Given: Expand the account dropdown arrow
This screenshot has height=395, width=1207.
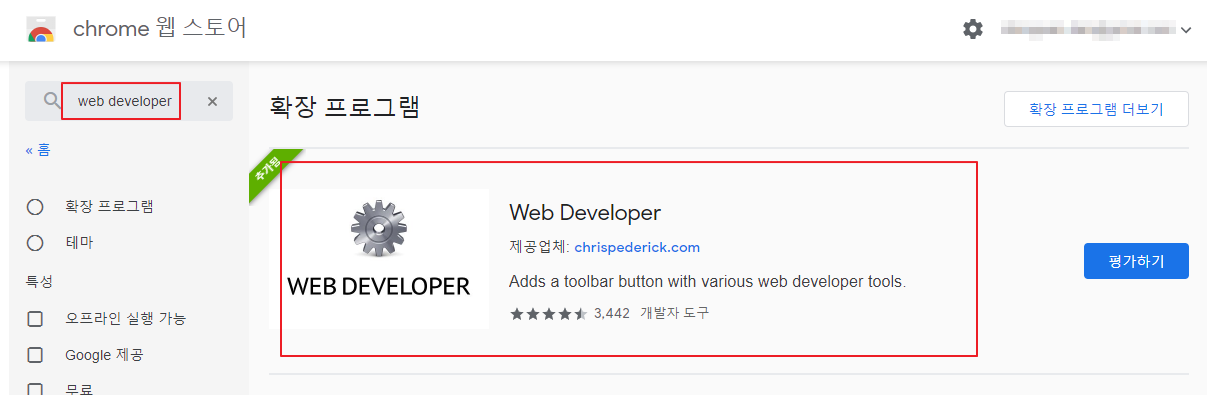Looking at the screenshot, I should (1186, 30).
